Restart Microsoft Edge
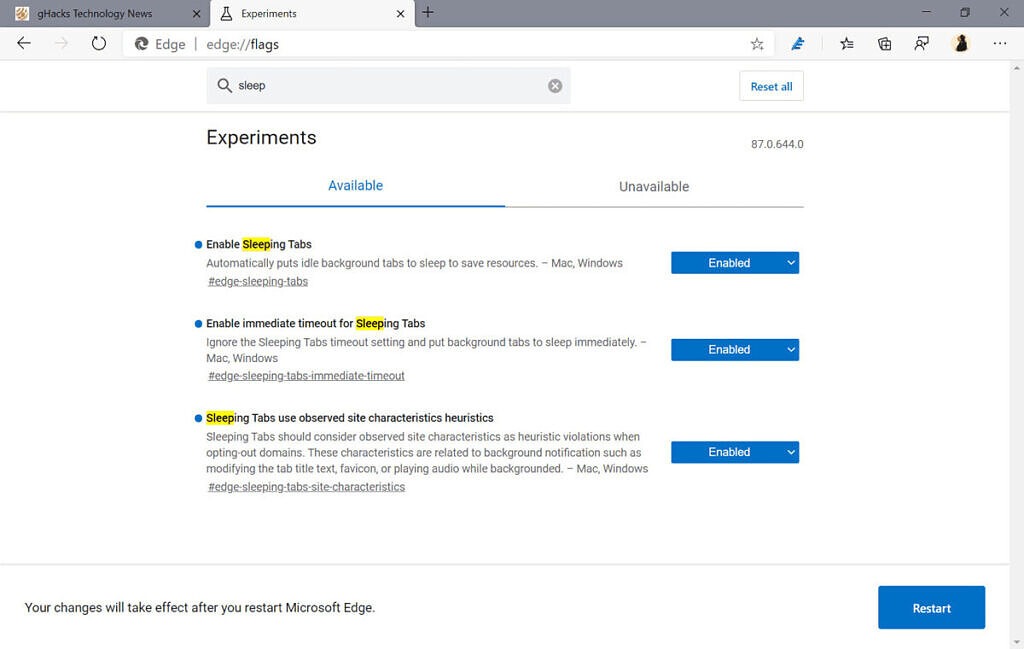Viewport: 1024px width, 649px height. [x=931, y=607]
